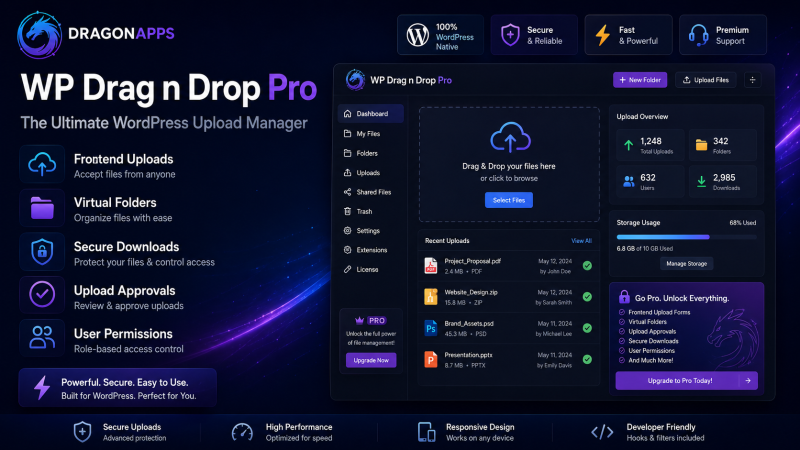This screenshot has width=800, height=450.
Task: Click Upgrade to Pro Today button
Action: click(x=686, y=381)
